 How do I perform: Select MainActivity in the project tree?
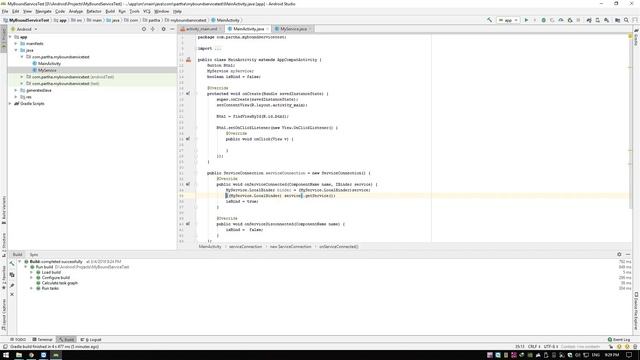(x=49, y=64)
